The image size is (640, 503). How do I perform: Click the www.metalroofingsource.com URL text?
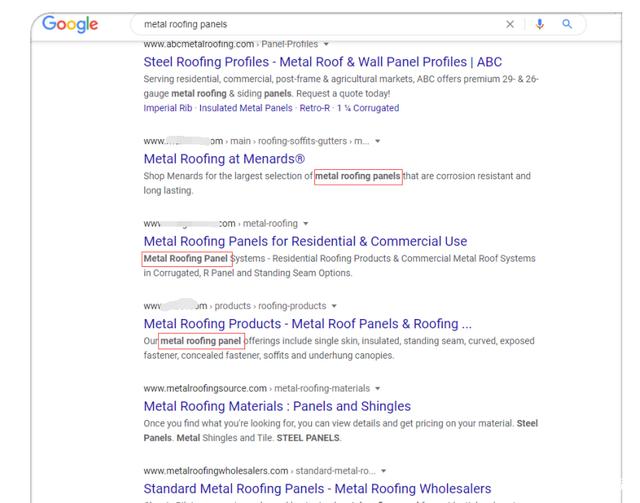(205, 389)
